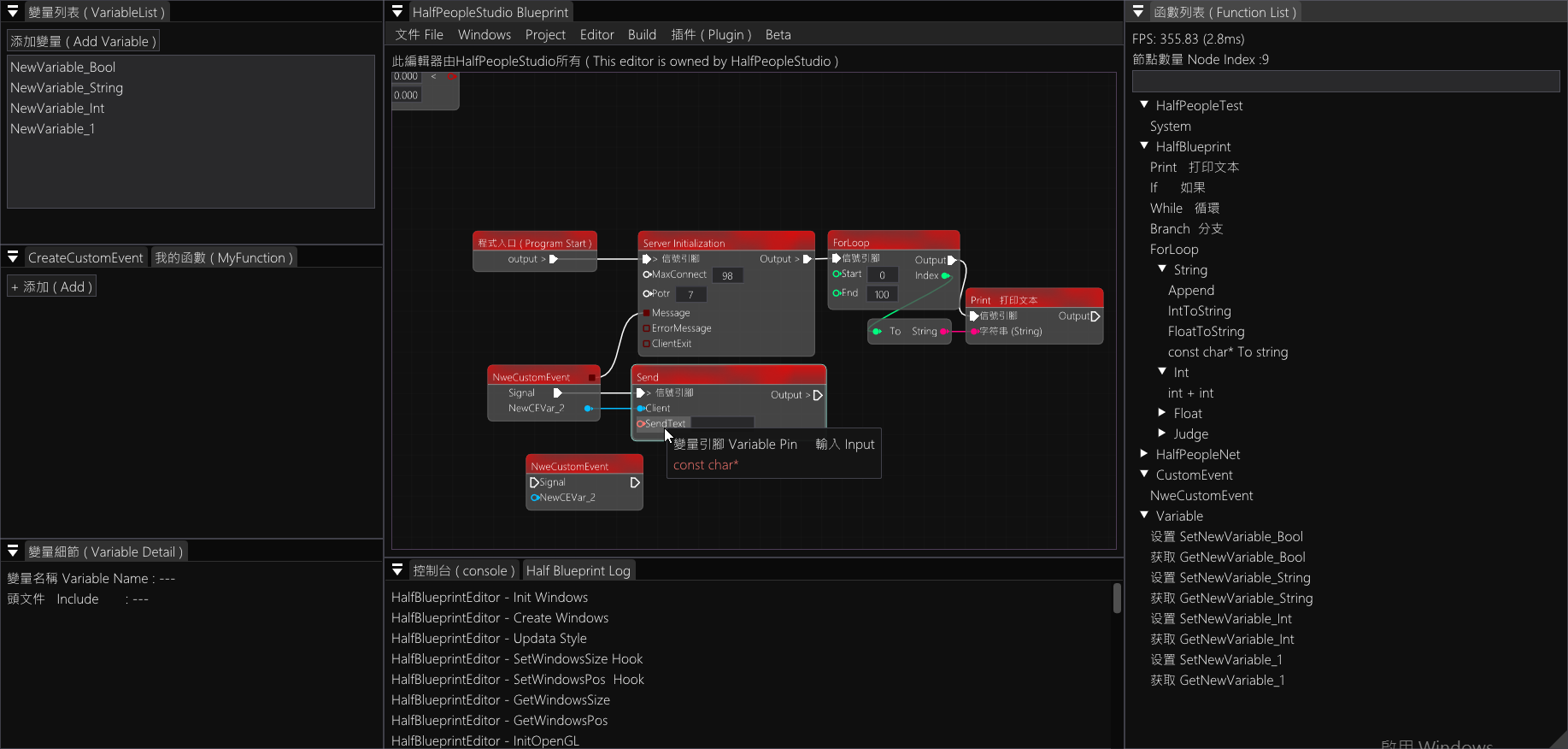Click the unconnected NweCustomEvent node's right Signal pin
1568x749 pixels.
[635, 482]
